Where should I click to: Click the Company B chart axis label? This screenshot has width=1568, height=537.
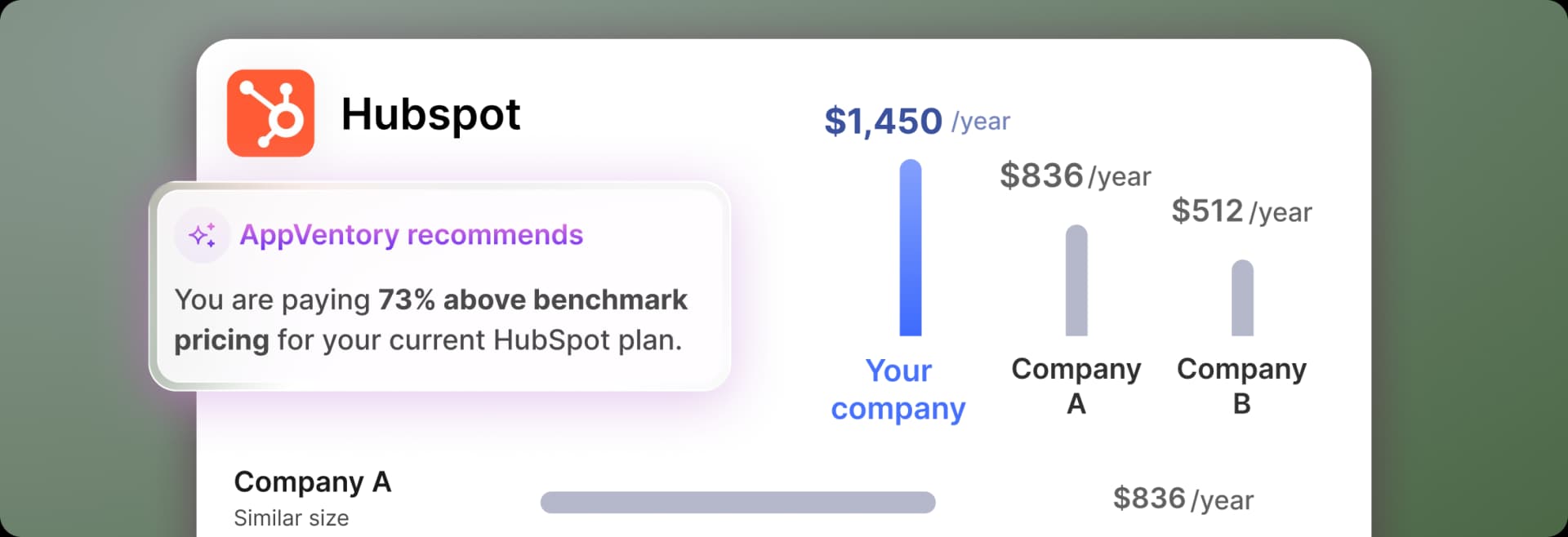(x=1241, y=385)
